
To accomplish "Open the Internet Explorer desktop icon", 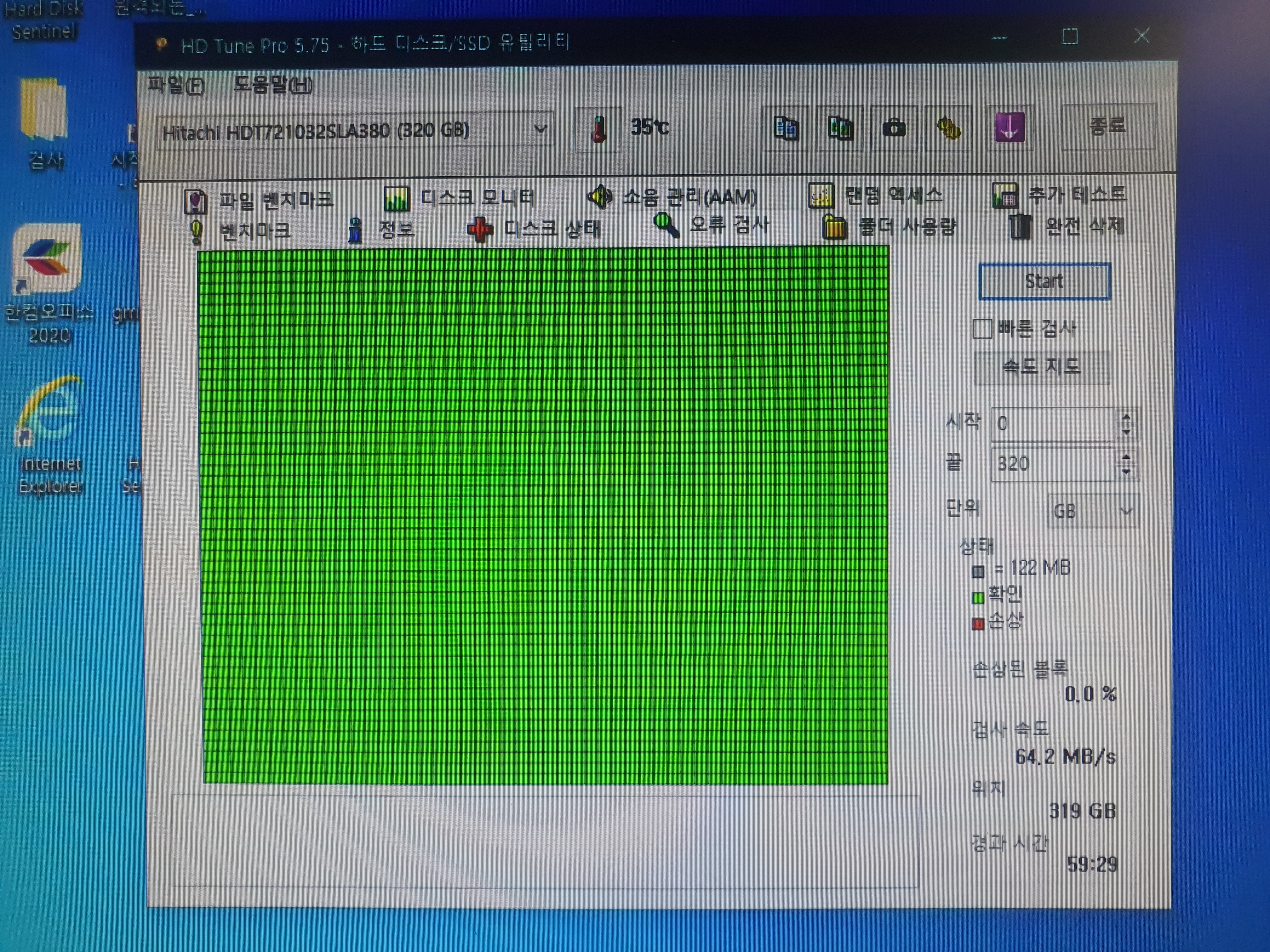I will [50, 435].
